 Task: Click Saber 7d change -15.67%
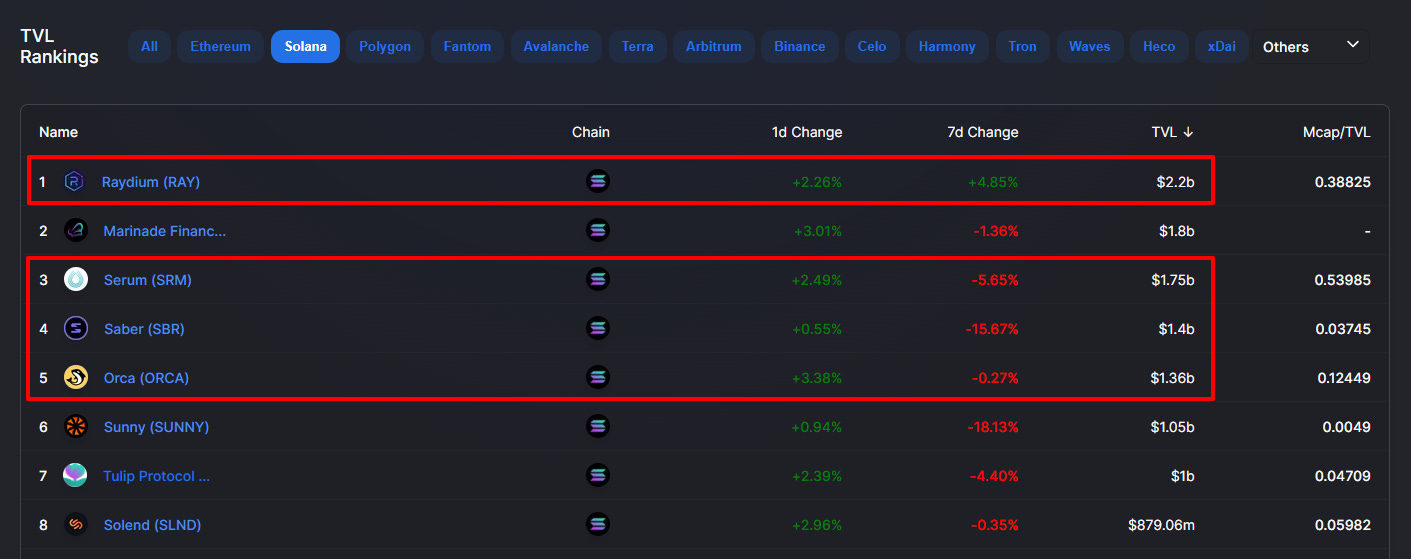point(990,329)
